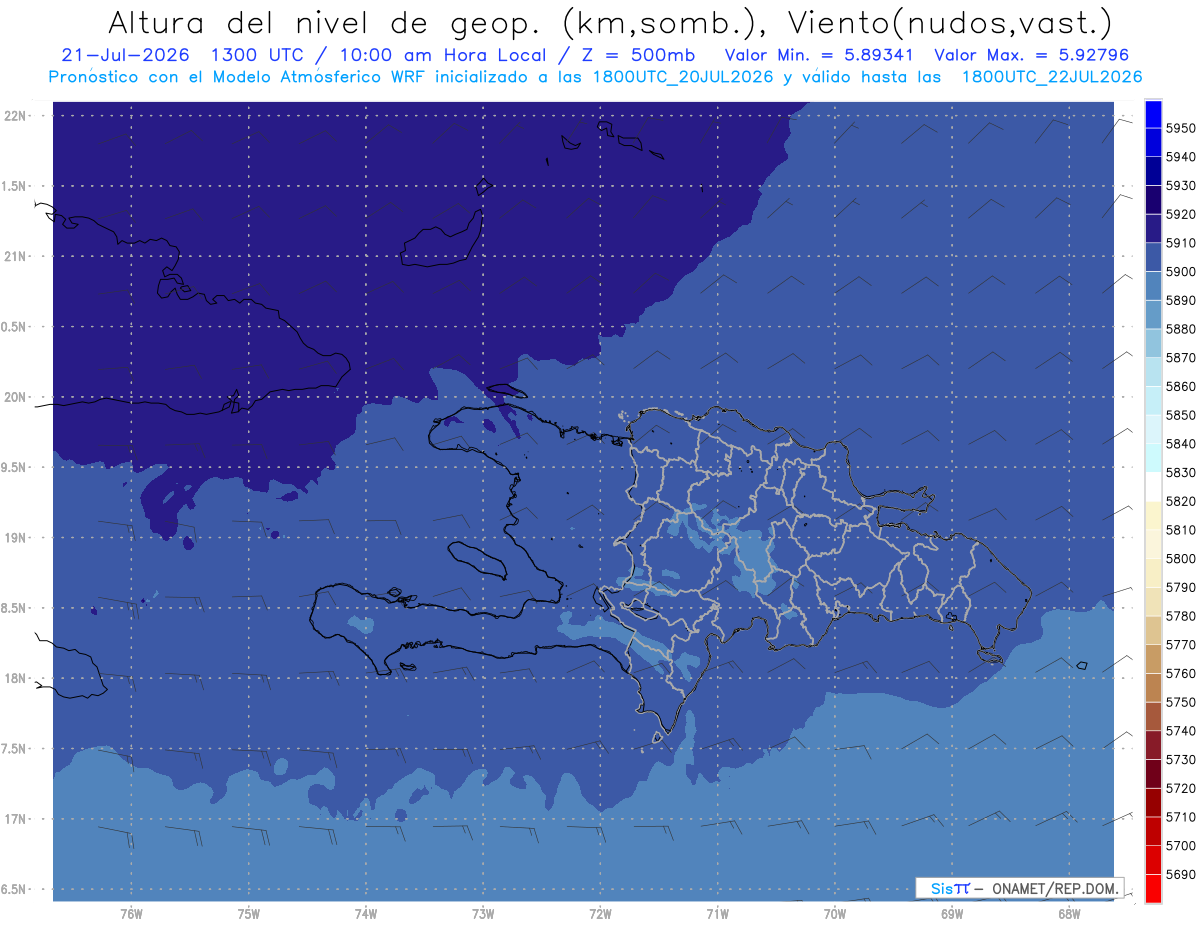Click the 75W longitude axis label

coord(249,914)
